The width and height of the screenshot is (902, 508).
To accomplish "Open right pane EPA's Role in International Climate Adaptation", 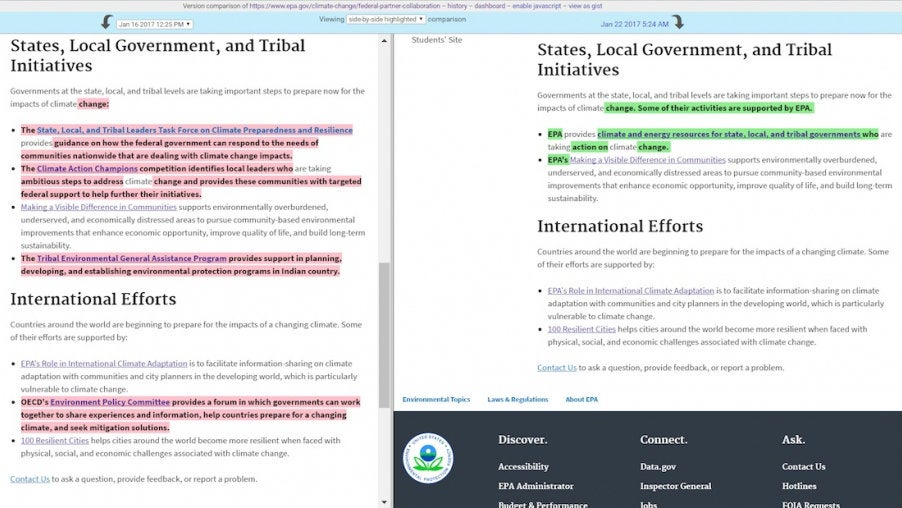I will pos(630,291).
